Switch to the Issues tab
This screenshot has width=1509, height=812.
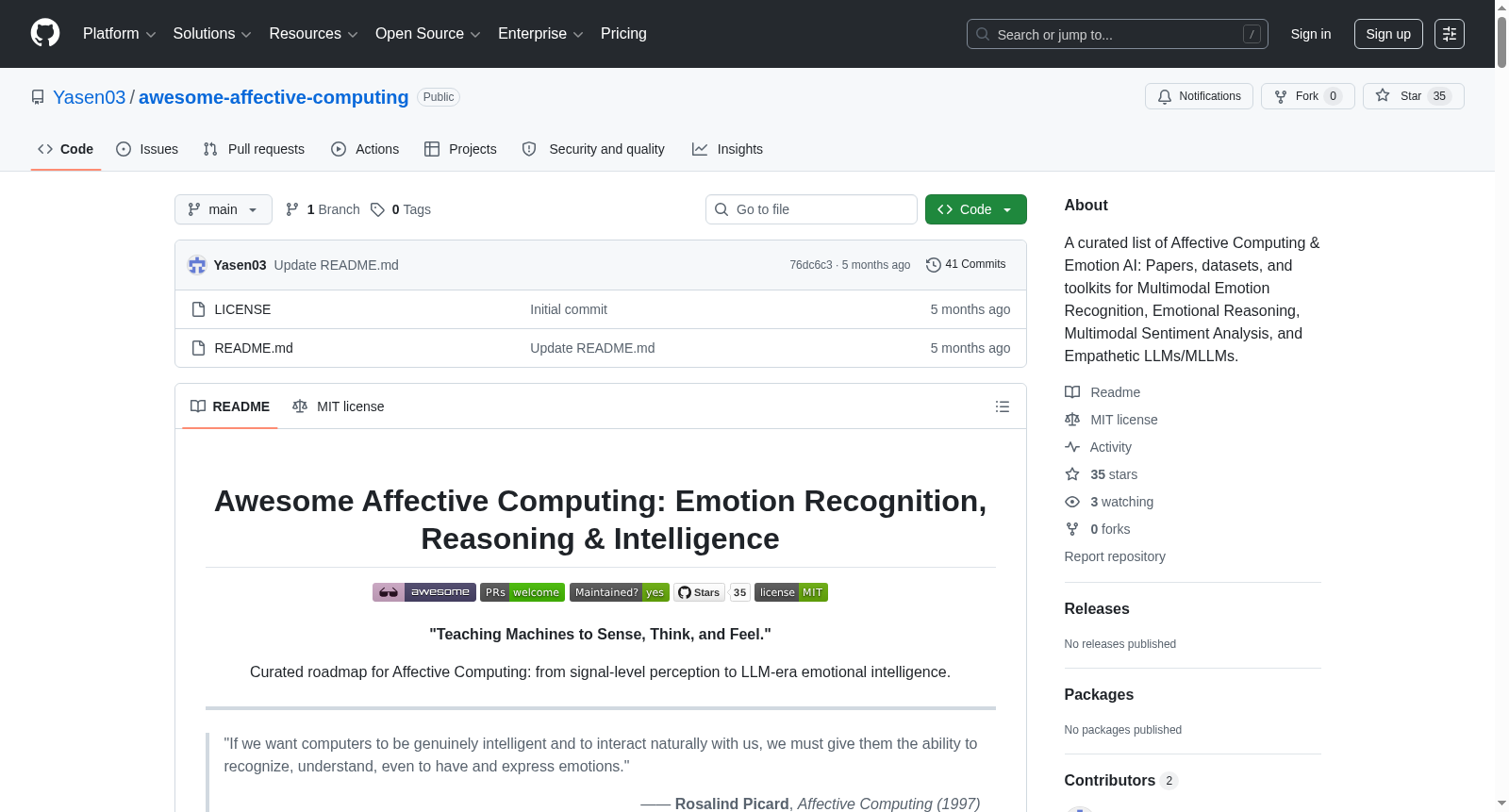coord(147,149)
